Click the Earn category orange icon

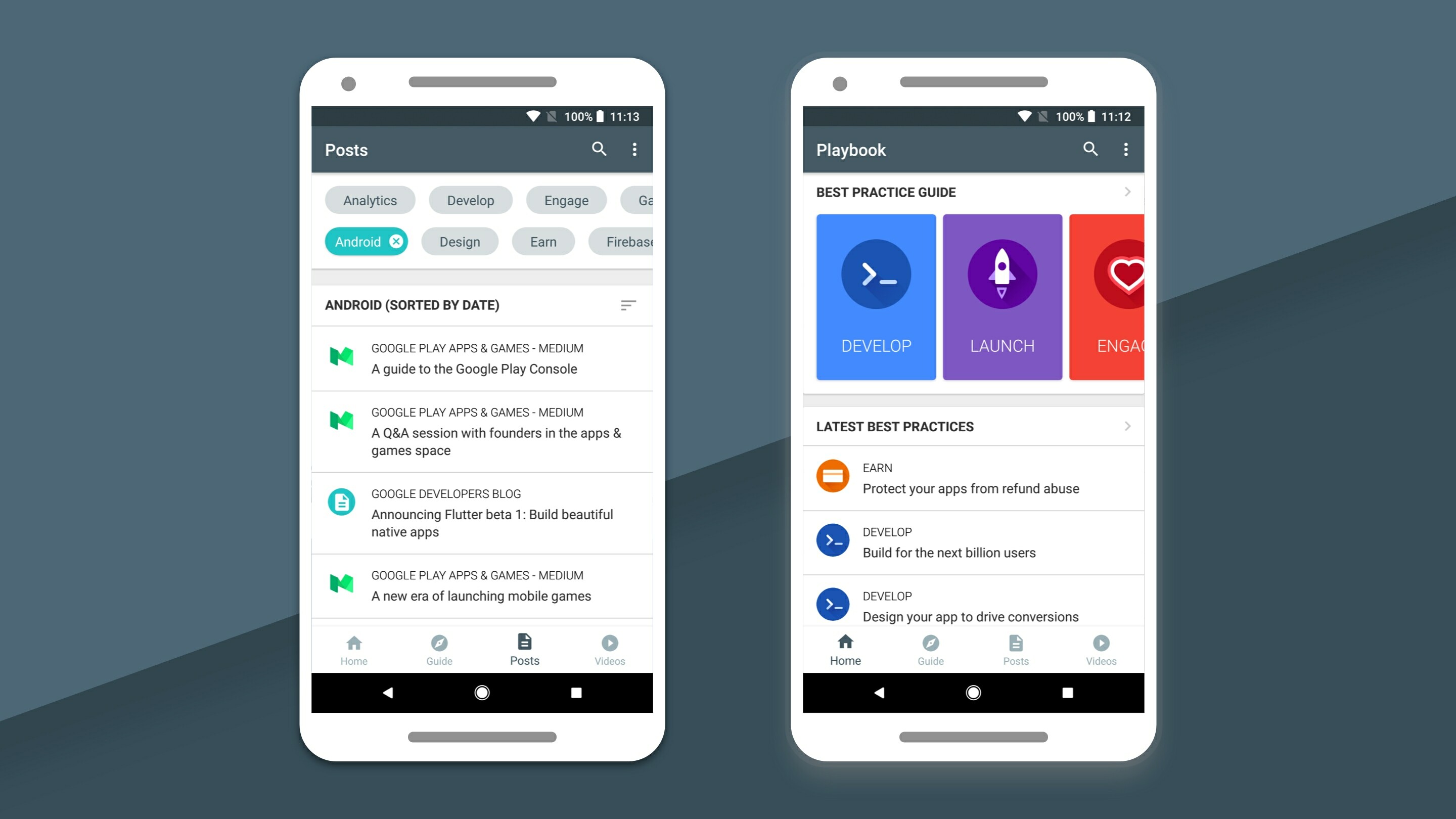833,478
